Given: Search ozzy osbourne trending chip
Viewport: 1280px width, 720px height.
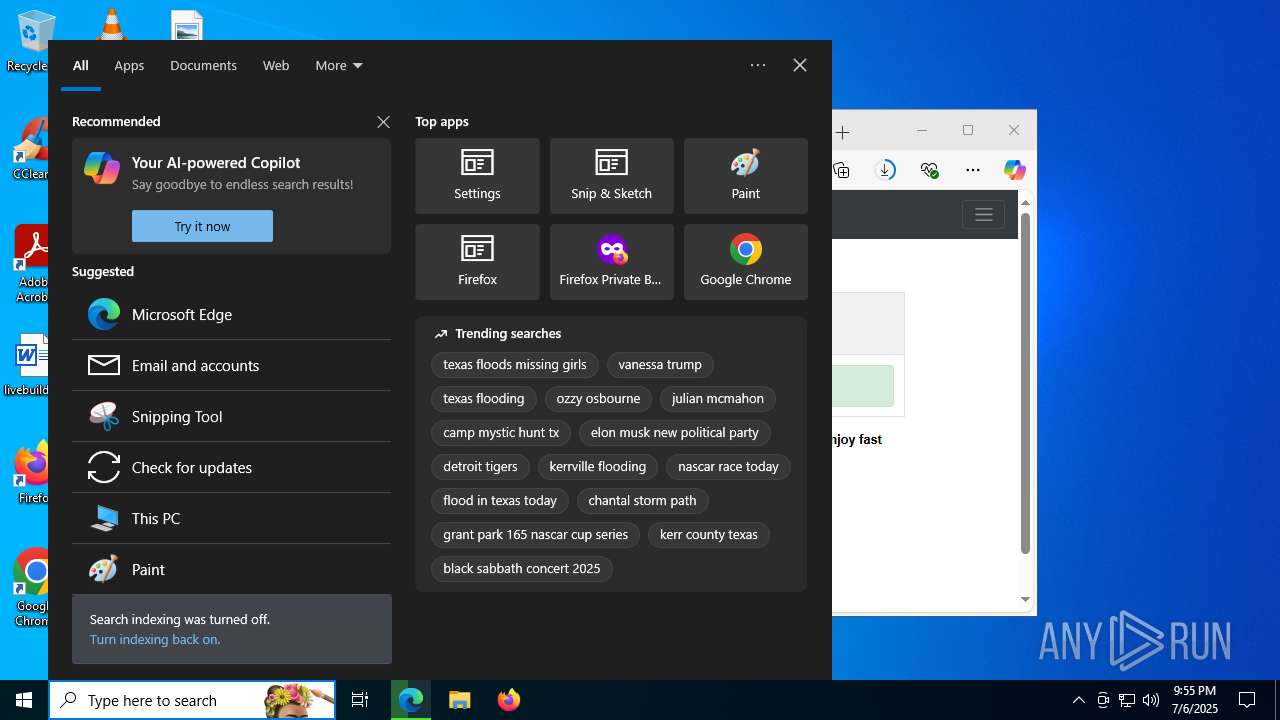Looking at the screenshot, I should (x=598, y=399).
